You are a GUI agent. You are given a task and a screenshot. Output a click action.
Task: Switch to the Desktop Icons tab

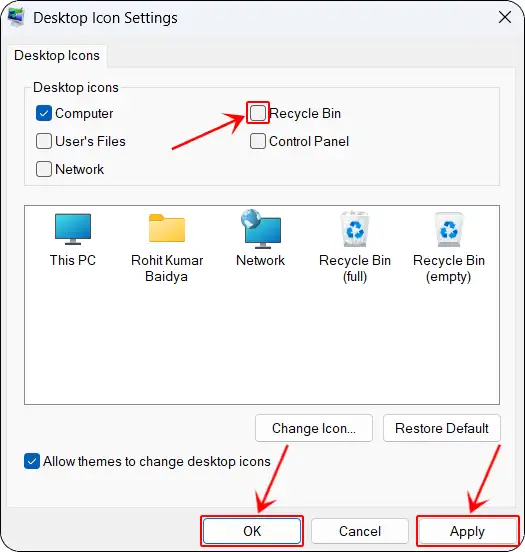coord(57,56)
